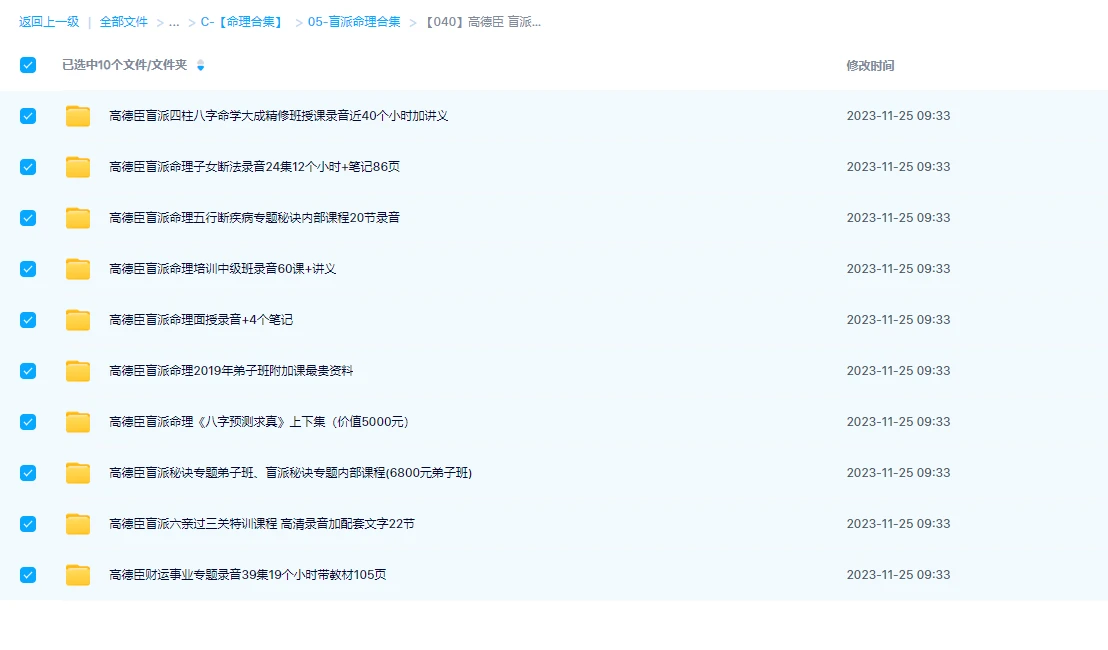
Task: Uncheck the 《八字预测求真》上下集 row checkbox
Action: point(27,421)
